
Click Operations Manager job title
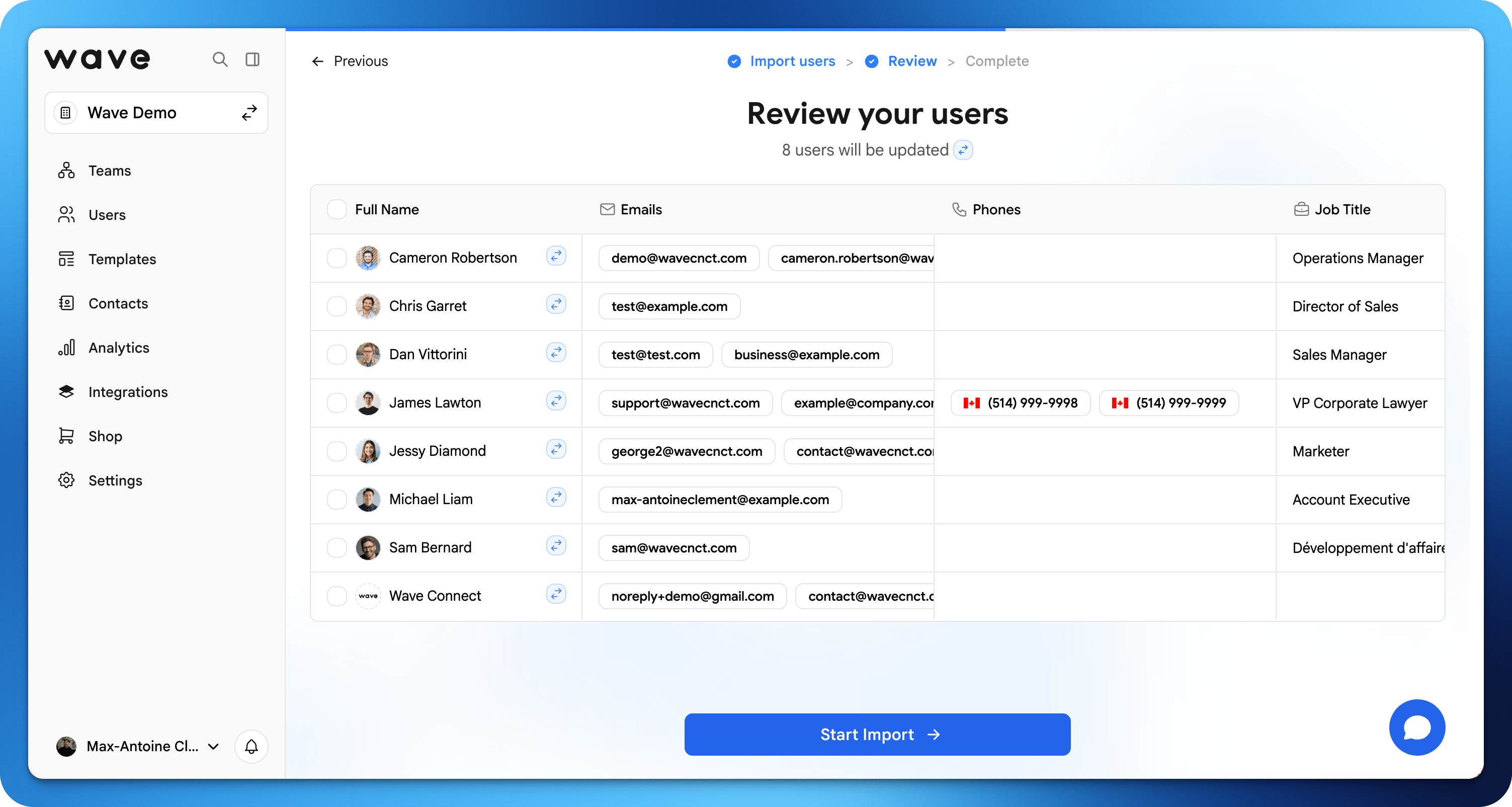1358,258
